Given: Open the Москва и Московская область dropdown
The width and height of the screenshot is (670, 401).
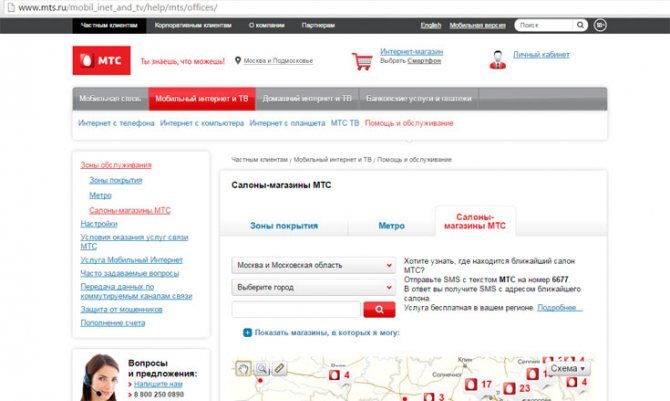Looking at the screenshot, I should pos(313,265).
